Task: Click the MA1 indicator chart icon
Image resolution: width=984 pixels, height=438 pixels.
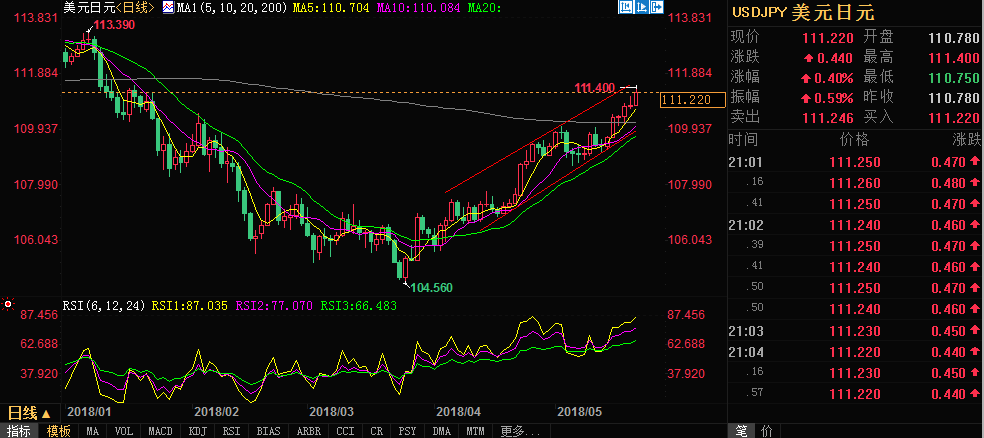Action: pyautogui.click(x=168, y=8)
